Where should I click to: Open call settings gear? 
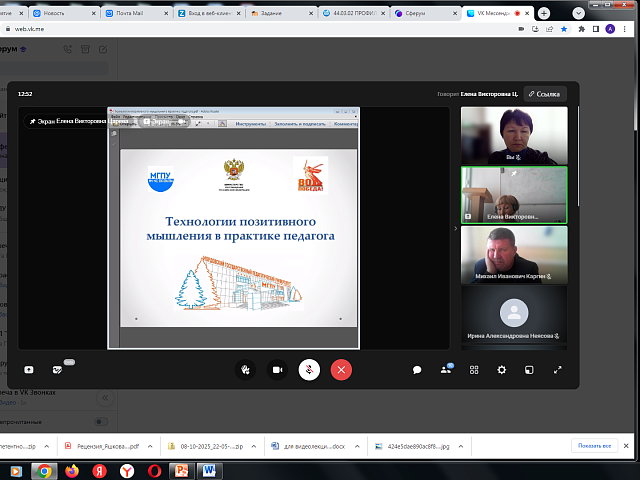coord(502,369)
